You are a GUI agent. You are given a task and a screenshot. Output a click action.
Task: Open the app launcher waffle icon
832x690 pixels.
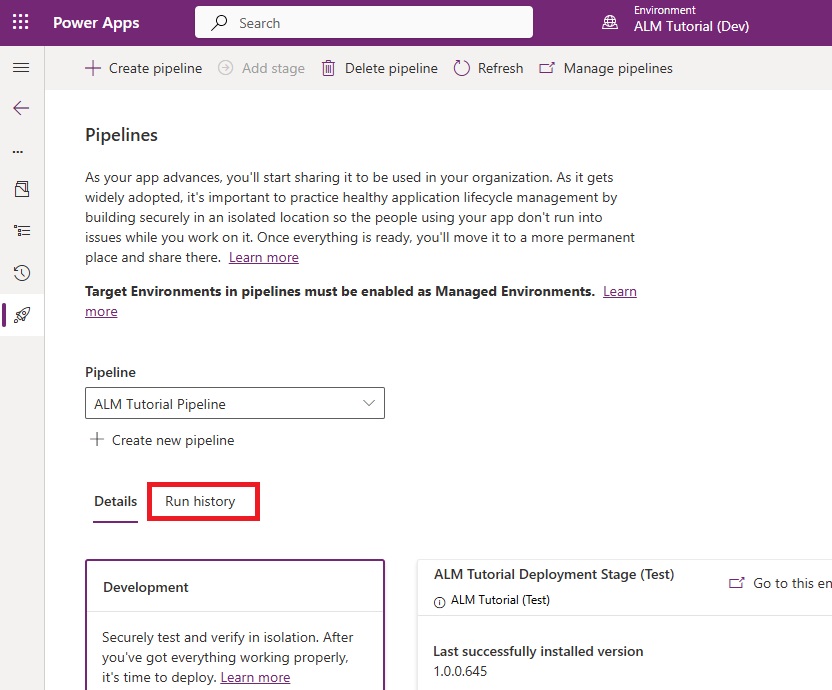[21, 22]
